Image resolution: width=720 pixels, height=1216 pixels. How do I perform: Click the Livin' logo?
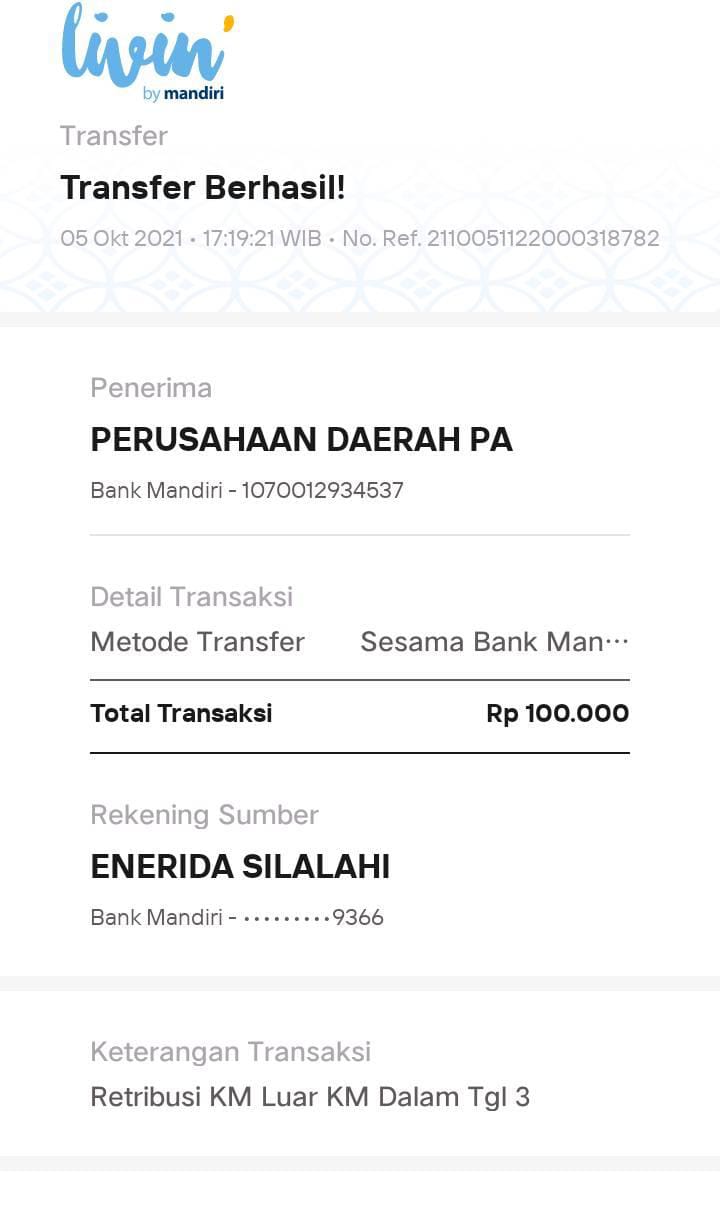(x=145, y=45)
